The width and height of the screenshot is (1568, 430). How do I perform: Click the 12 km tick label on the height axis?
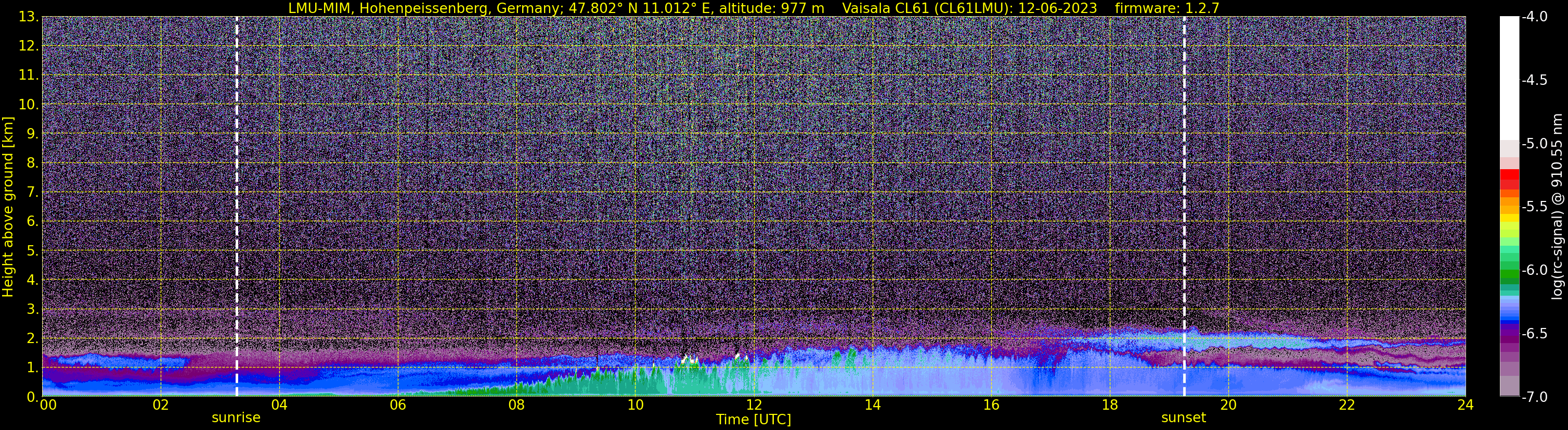click(28, 46)
